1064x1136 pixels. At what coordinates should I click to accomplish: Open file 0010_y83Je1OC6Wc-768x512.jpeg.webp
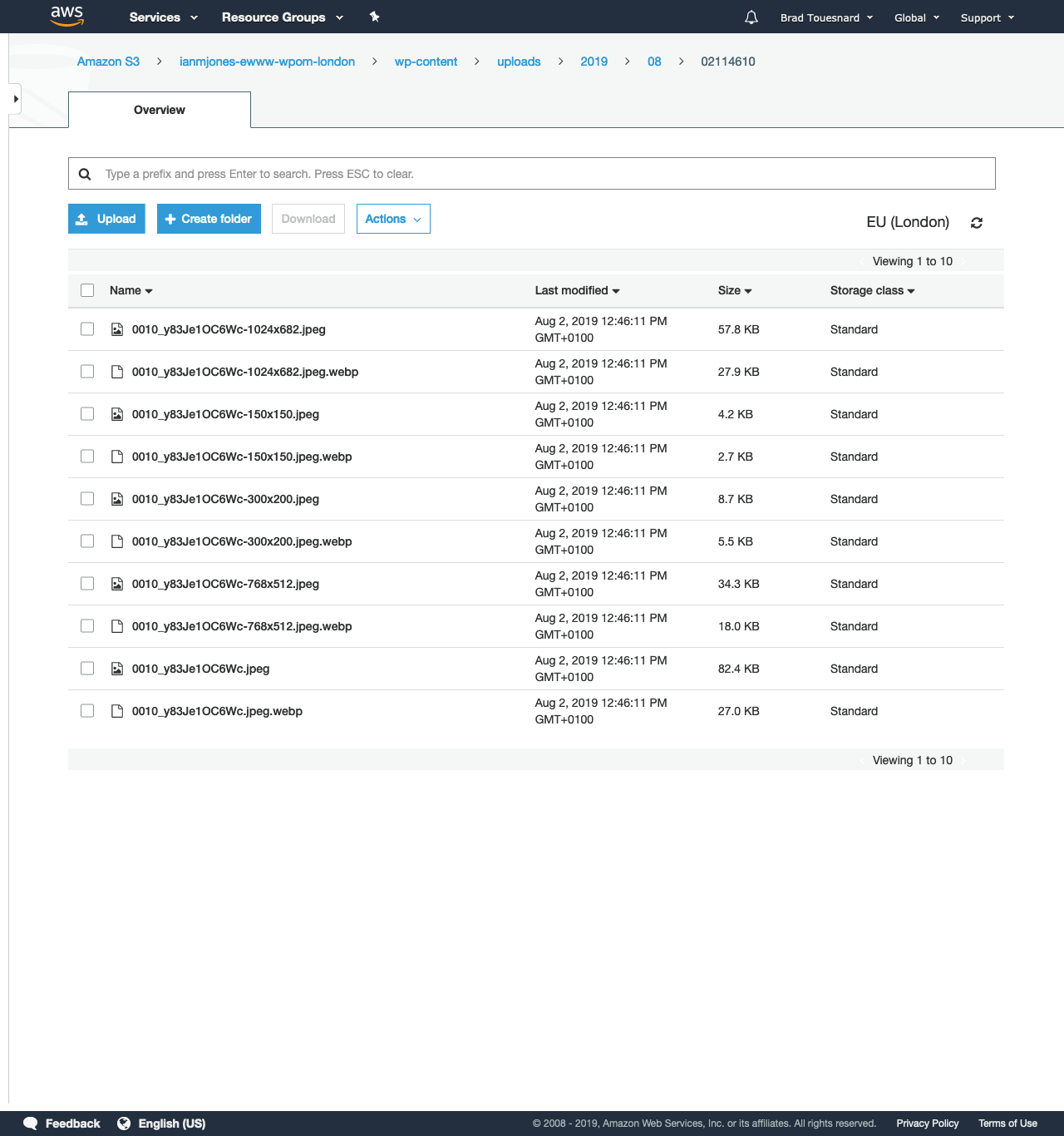pos(242,626)
